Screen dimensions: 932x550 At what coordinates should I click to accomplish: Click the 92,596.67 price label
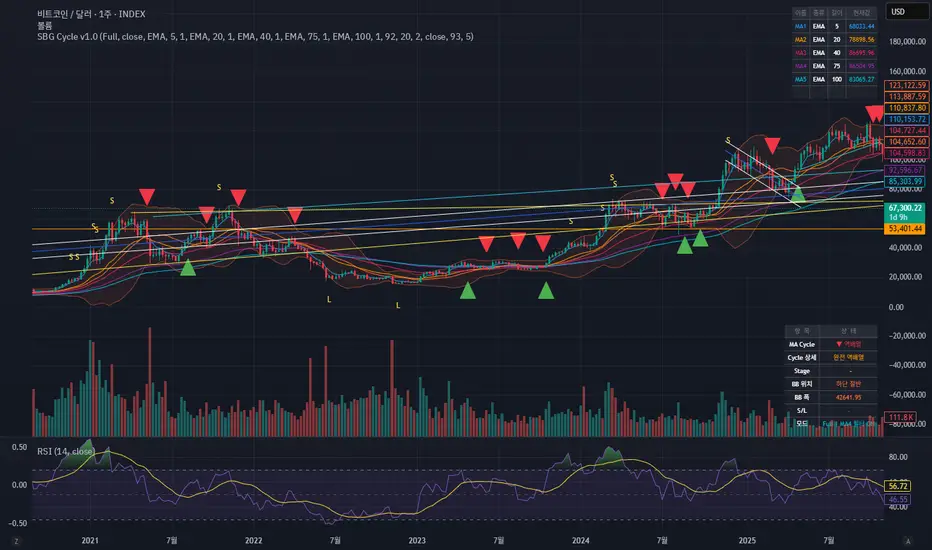coord(905,170)
